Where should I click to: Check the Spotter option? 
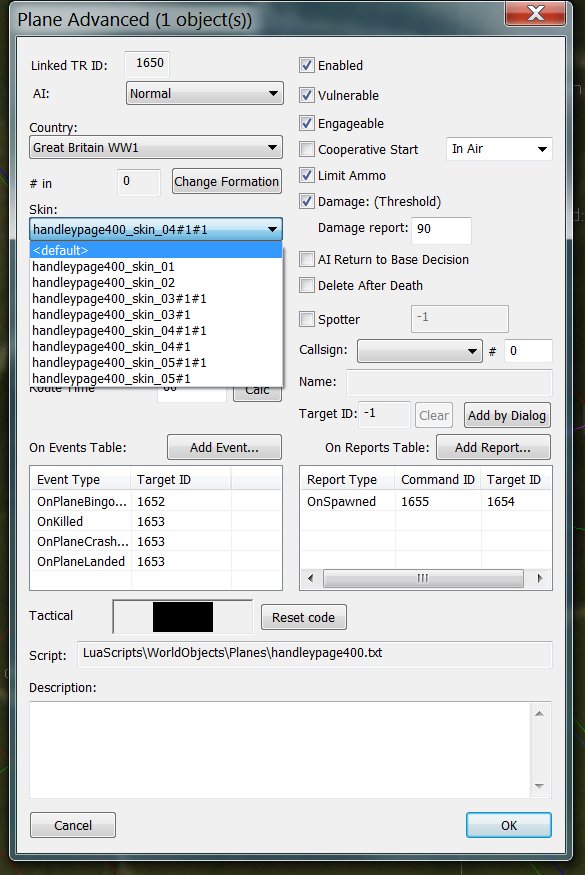pyautogui.click(x=306, y=319)
